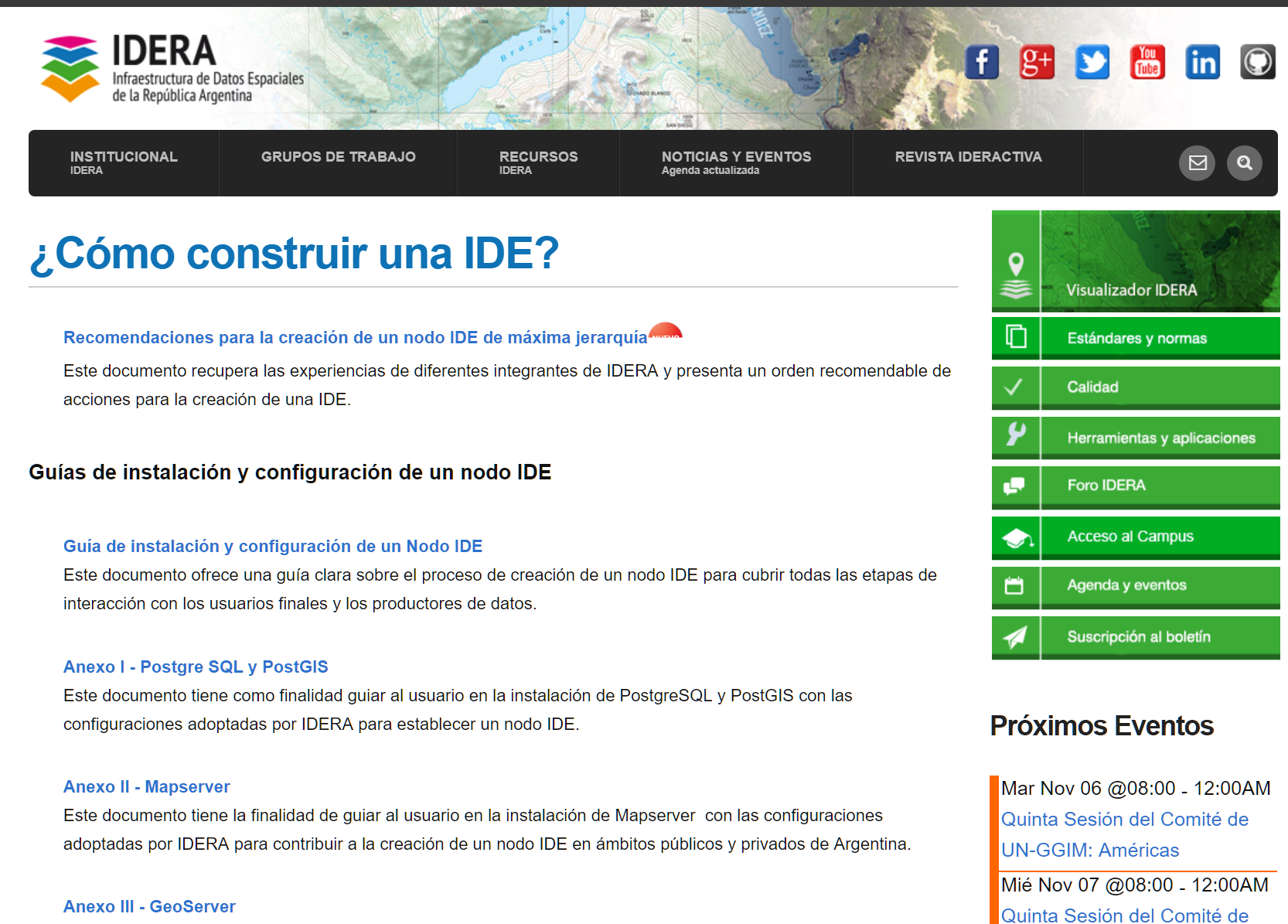Image resolution: width=1288 pixels, height=924 pixels.
Task: Click the magnifier search icon in navbar
Action: tap(1245, 163)
